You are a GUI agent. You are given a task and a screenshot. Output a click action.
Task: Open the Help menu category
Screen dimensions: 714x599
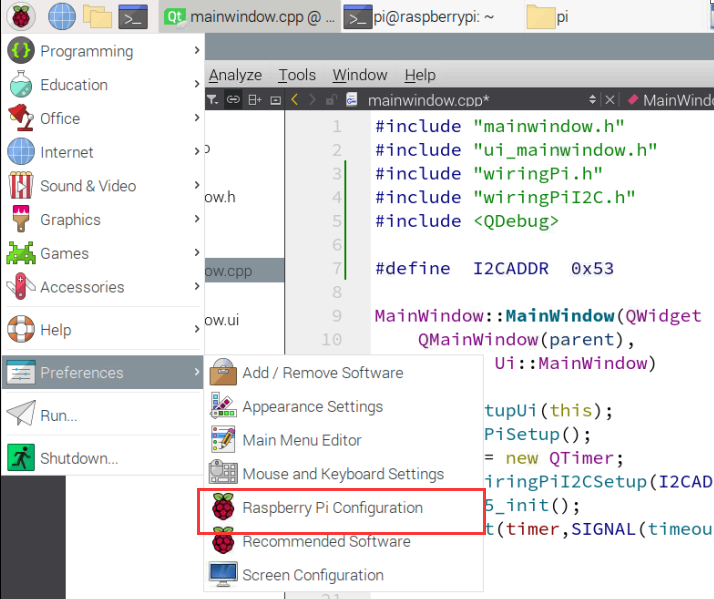point(103,329)
